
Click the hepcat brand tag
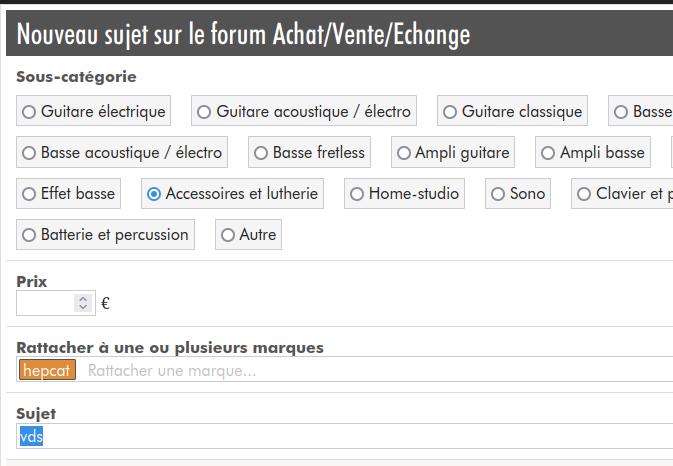pos(47,370)
